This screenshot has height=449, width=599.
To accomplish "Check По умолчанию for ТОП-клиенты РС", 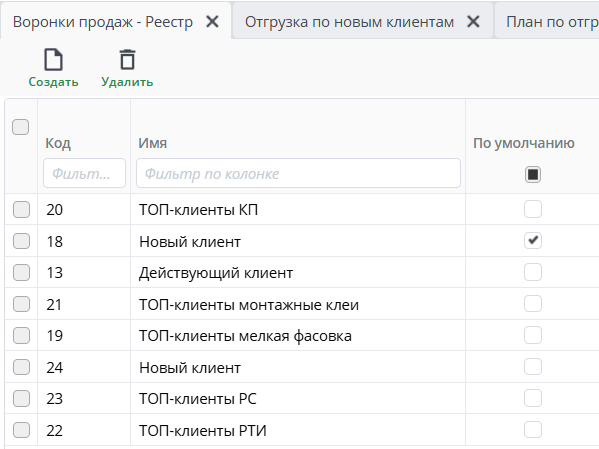I will (x=533, y=398).
